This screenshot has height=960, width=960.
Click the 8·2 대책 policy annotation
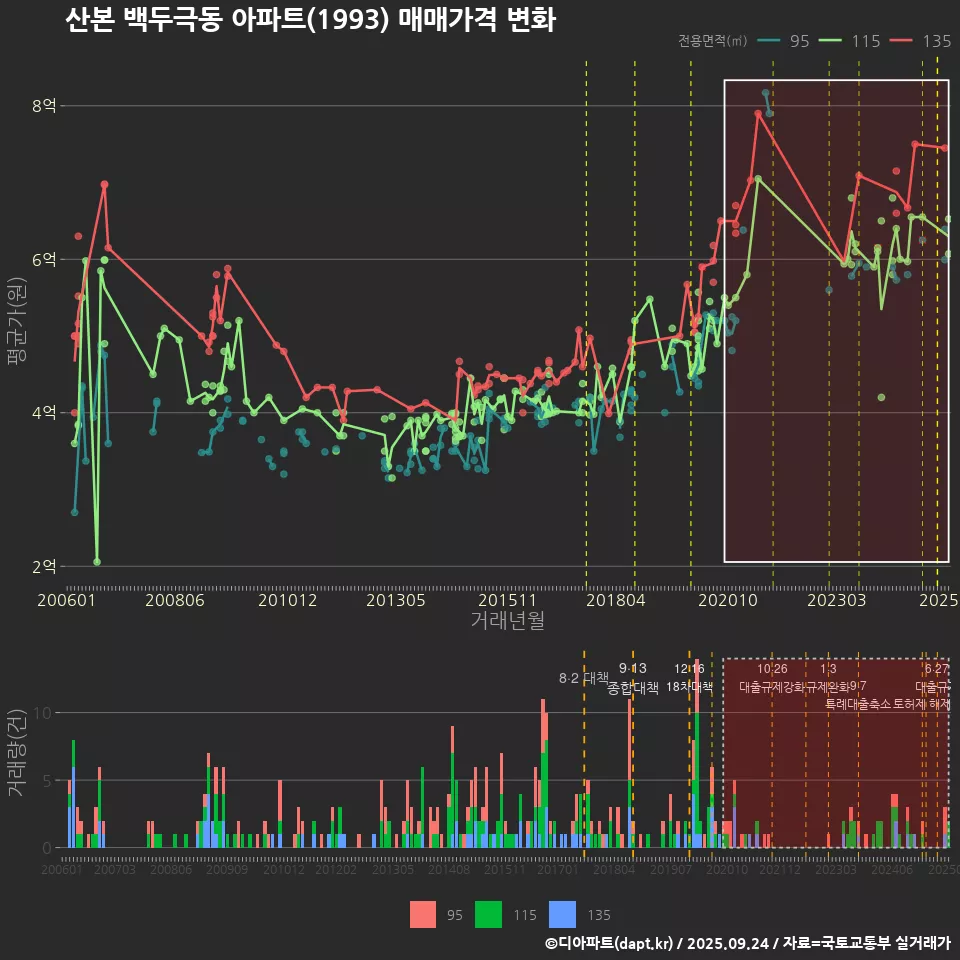tap(583, 678)
